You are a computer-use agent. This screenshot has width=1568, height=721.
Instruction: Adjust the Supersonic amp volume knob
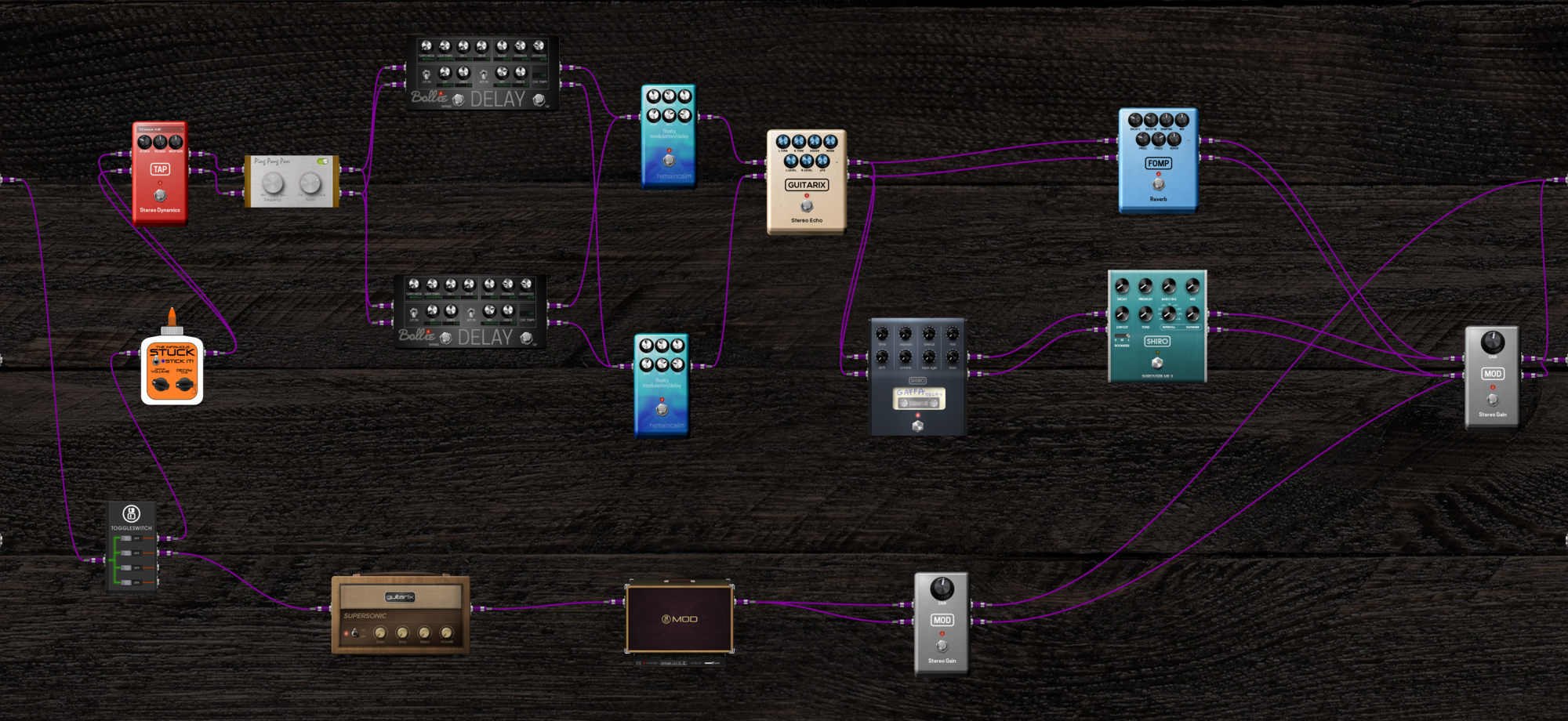(x=447, y=632)
